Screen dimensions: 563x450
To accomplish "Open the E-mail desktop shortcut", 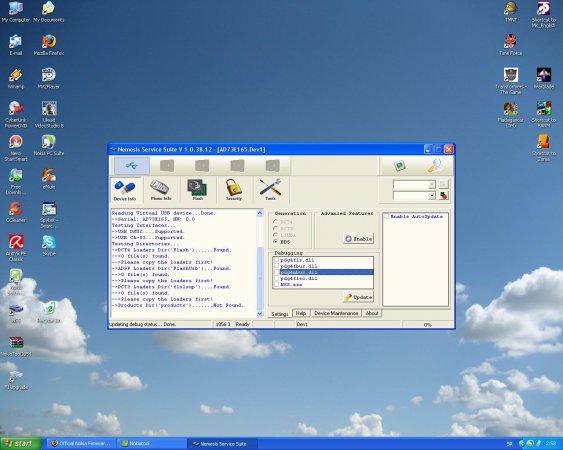I will pyautogui.click(x=15, y=45).
